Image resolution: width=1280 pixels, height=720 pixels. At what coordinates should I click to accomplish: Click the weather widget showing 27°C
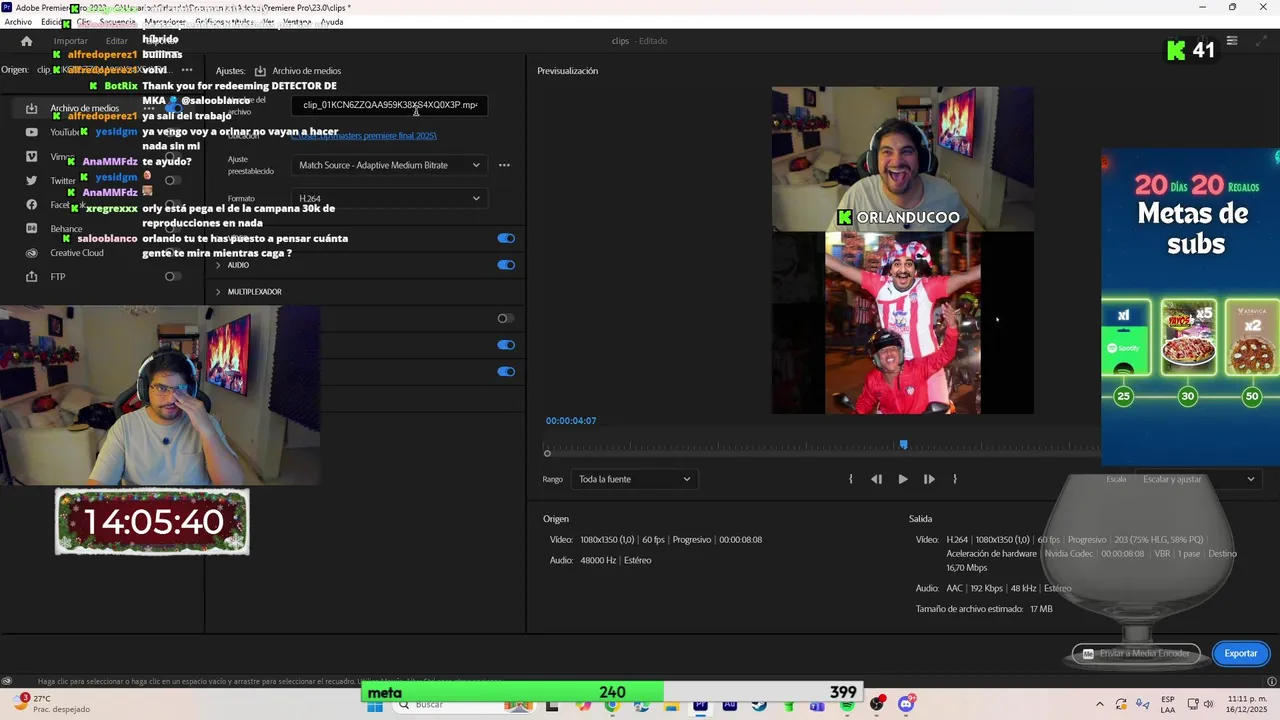pyautogui.click(x=50, y=704)
